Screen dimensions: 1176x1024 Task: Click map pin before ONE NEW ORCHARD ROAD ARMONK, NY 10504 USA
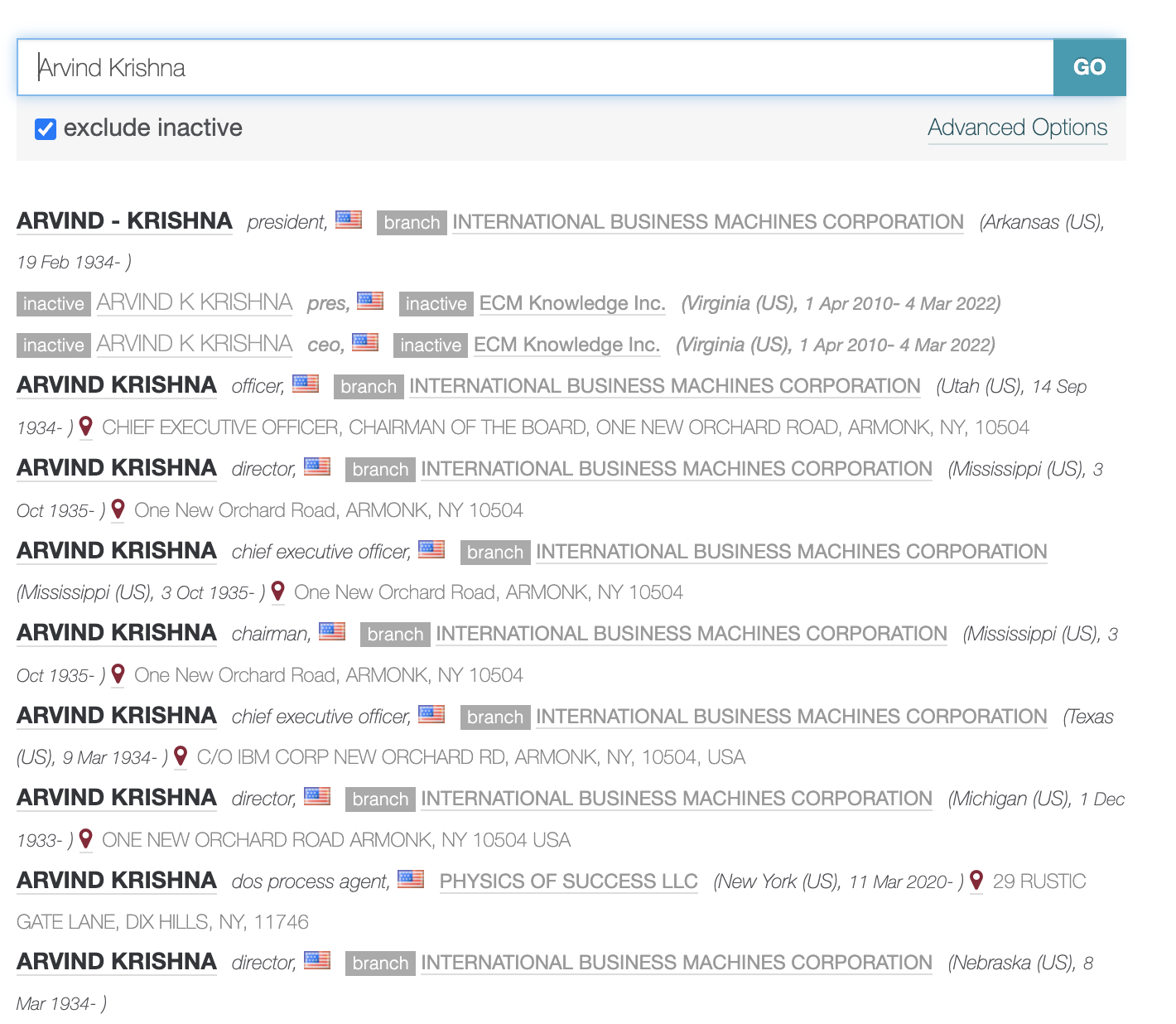pyautogui.click(x=85, y=838)
